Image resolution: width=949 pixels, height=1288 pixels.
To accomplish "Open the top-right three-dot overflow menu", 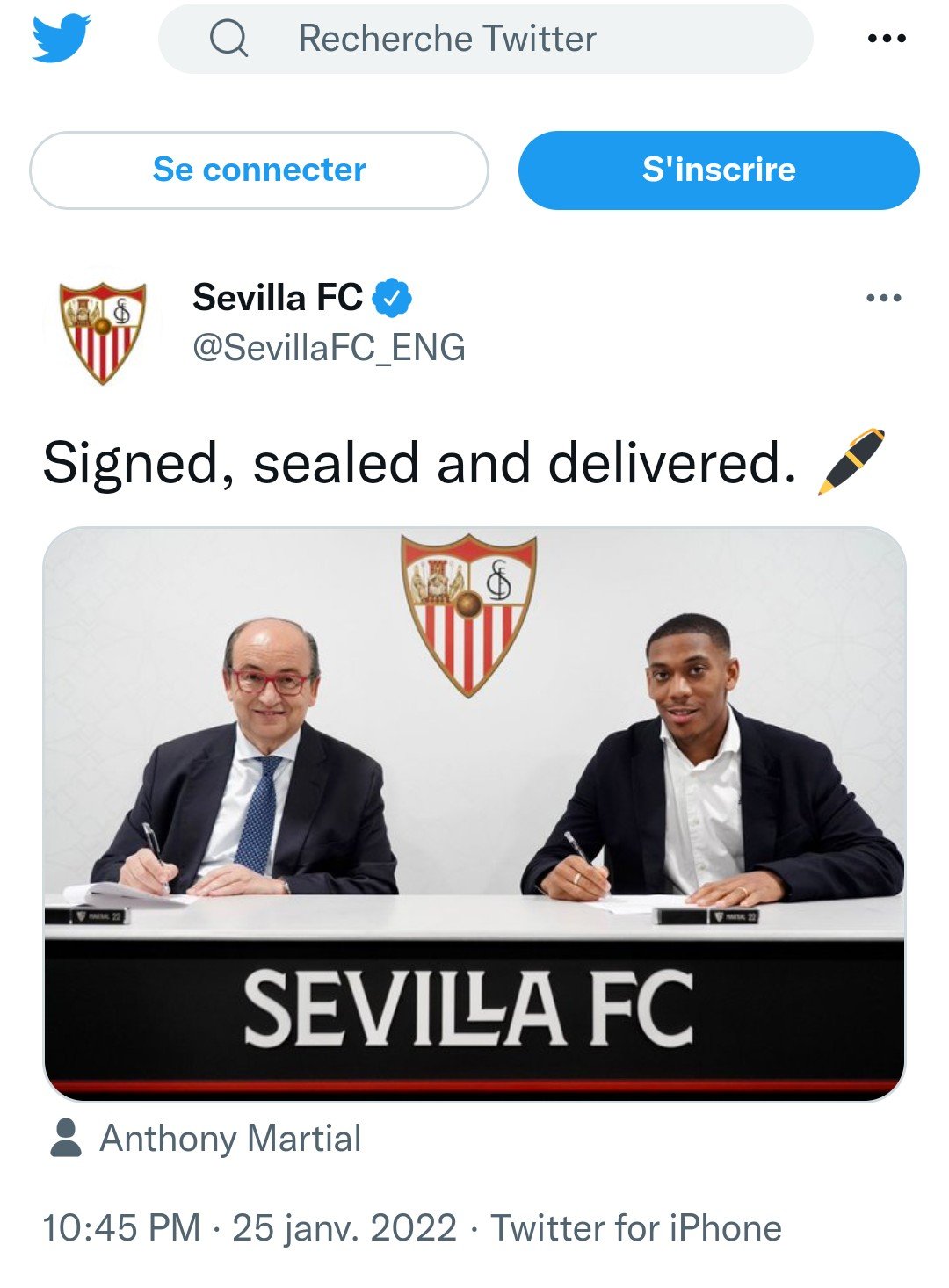I will point(886,39).
